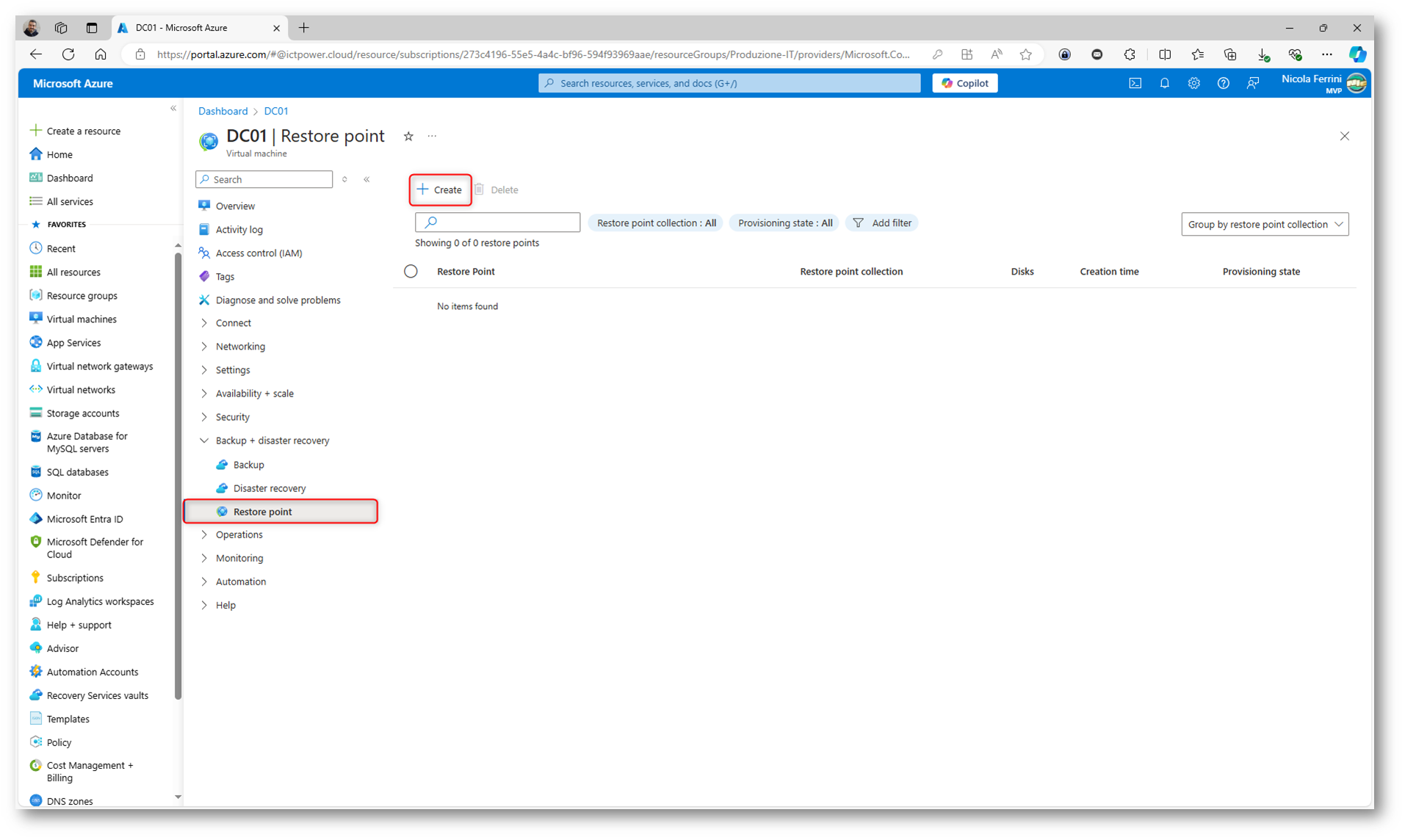Open portal settings gear icon
Viewport: 1405px width, 840px height.
pyautogui.click(x=1193, y=84)
